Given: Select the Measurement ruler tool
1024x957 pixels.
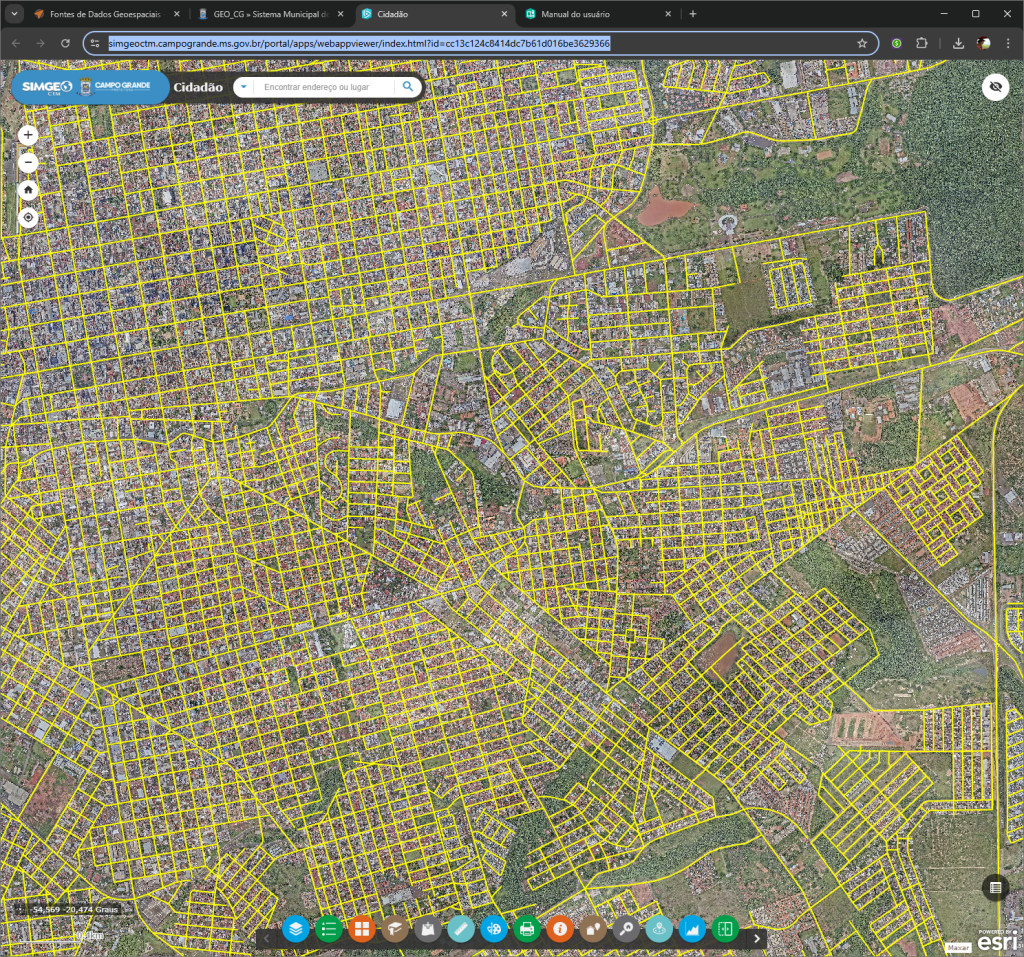Looking at the screenshot, I should 461,929.
